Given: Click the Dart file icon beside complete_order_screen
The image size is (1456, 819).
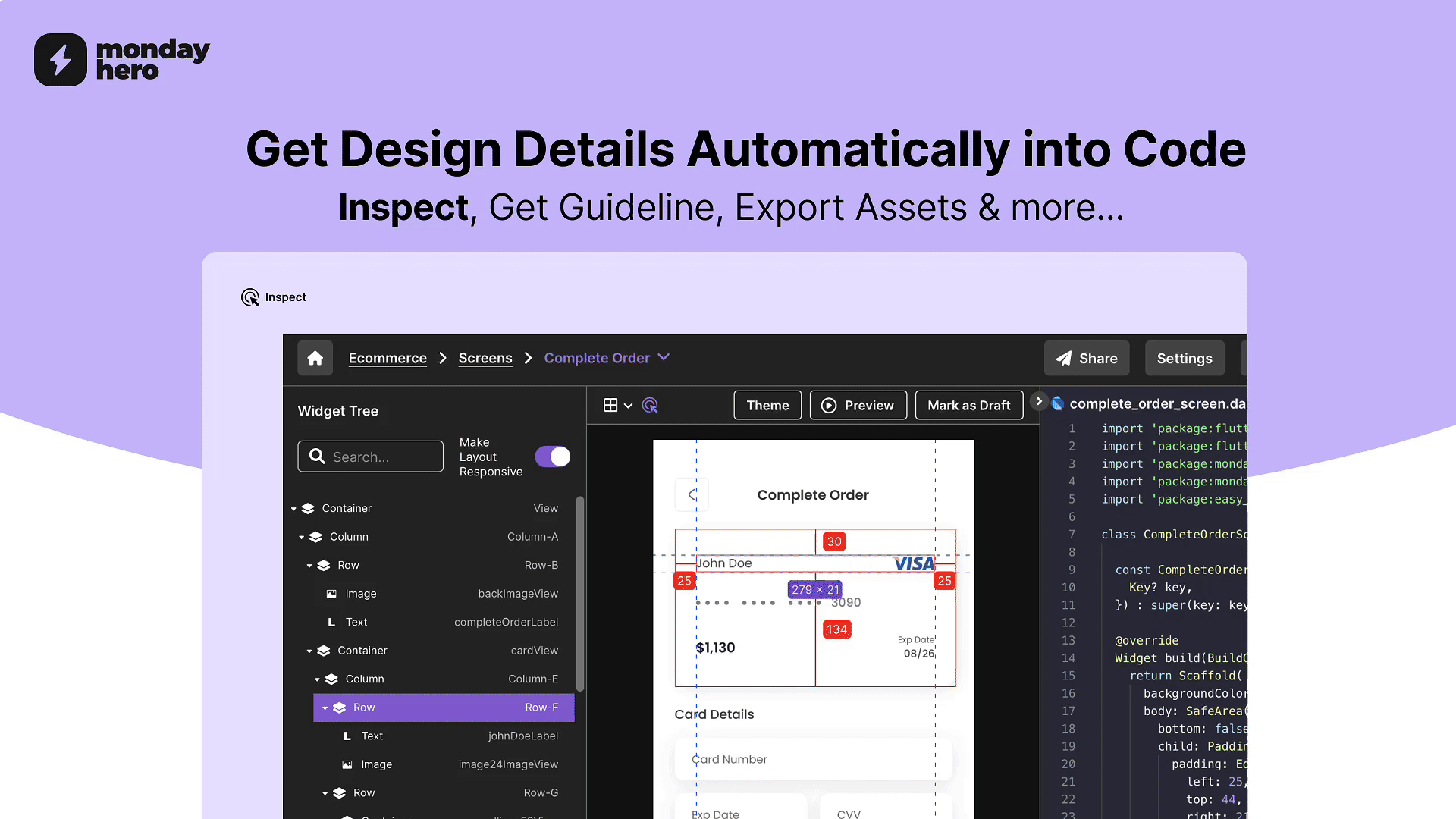Looking at the screenshot, I should coord(1057,404).
